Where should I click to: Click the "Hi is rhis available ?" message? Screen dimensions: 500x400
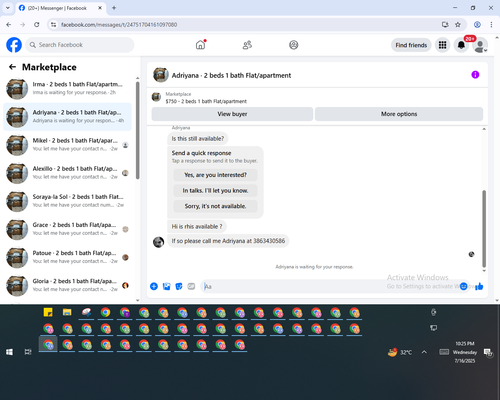coord(197,226)
